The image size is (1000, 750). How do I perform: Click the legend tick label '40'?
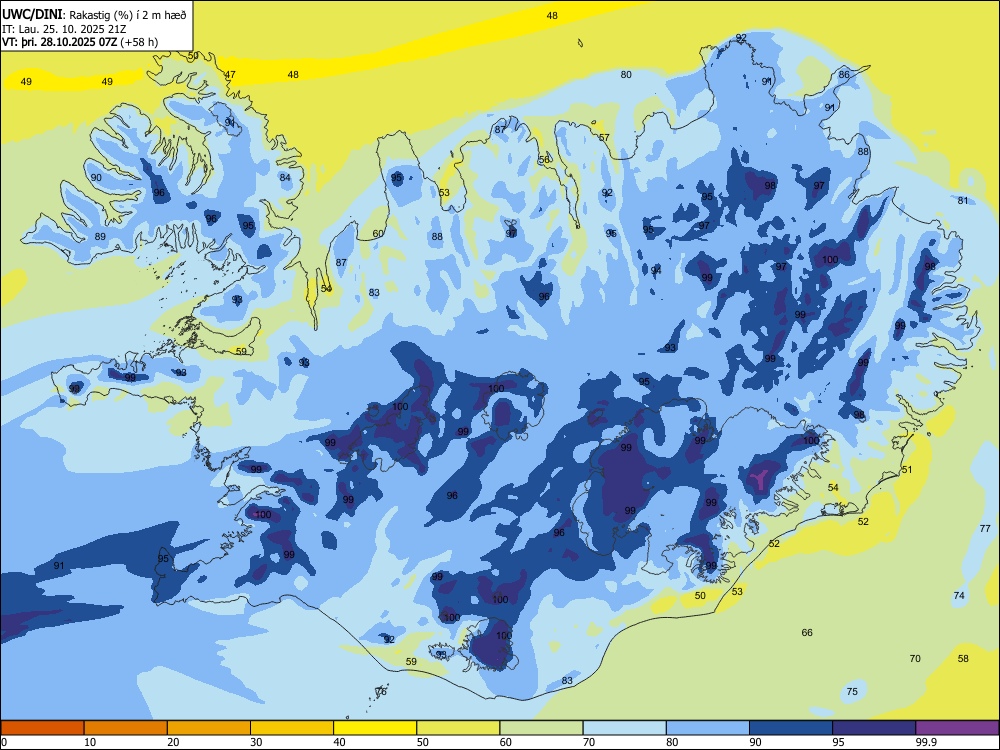coord(339,742)
